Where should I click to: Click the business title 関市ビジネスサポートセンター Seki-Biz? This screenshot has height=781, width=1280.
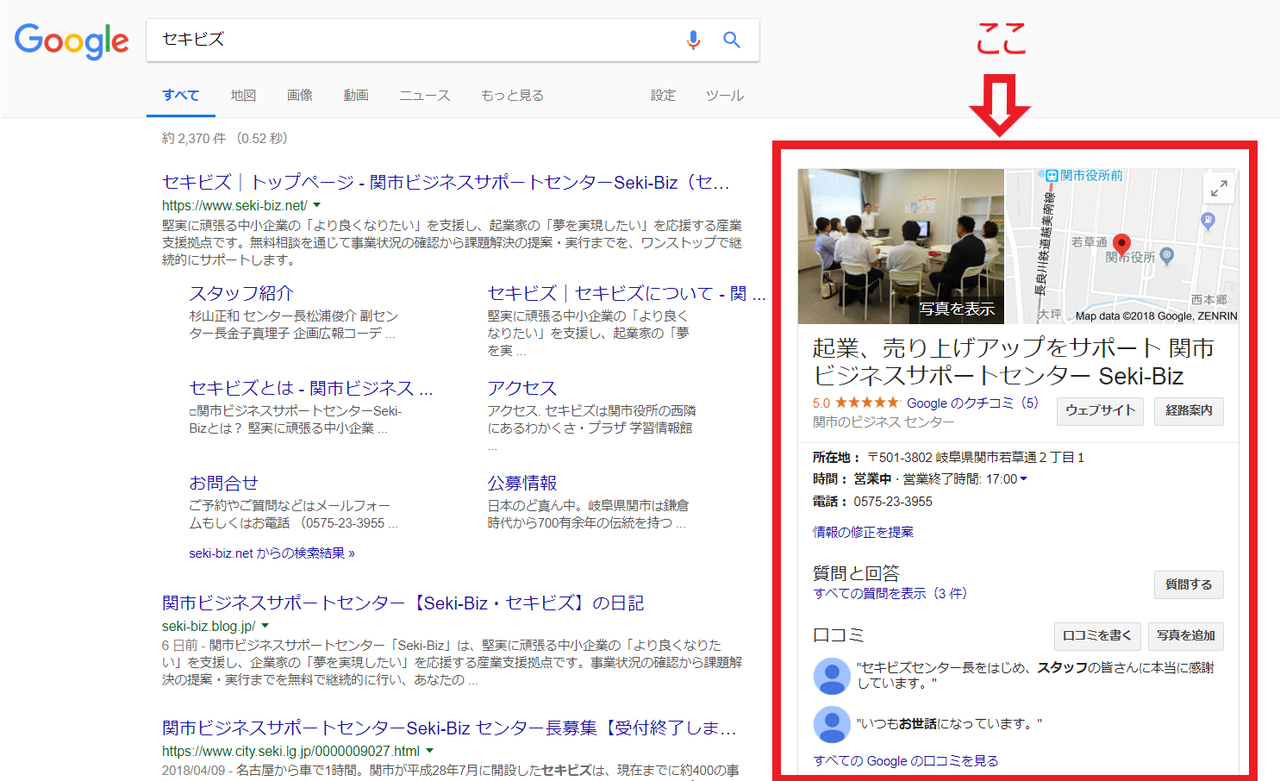(x=1013, y=362)
